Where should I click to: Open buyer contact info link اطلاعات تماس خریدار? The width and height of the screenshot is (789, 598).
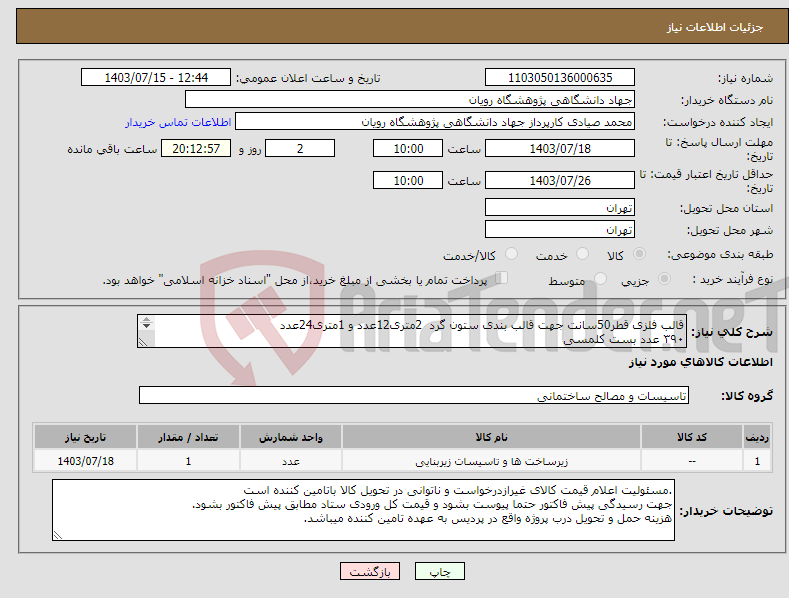tap(178, 122)
